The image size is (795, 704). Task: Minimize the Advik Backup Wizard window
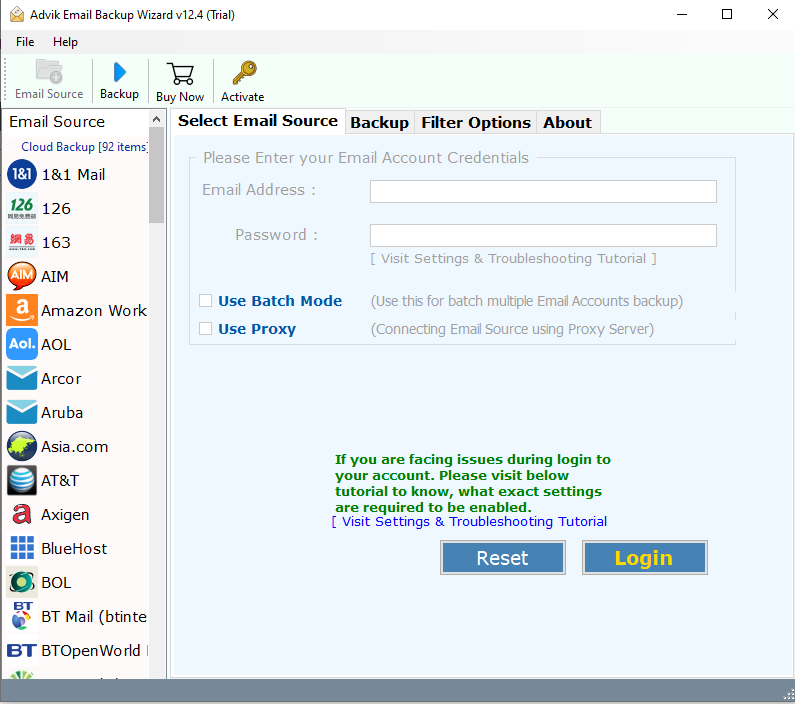pyautogui.click(x=682, y=14)
